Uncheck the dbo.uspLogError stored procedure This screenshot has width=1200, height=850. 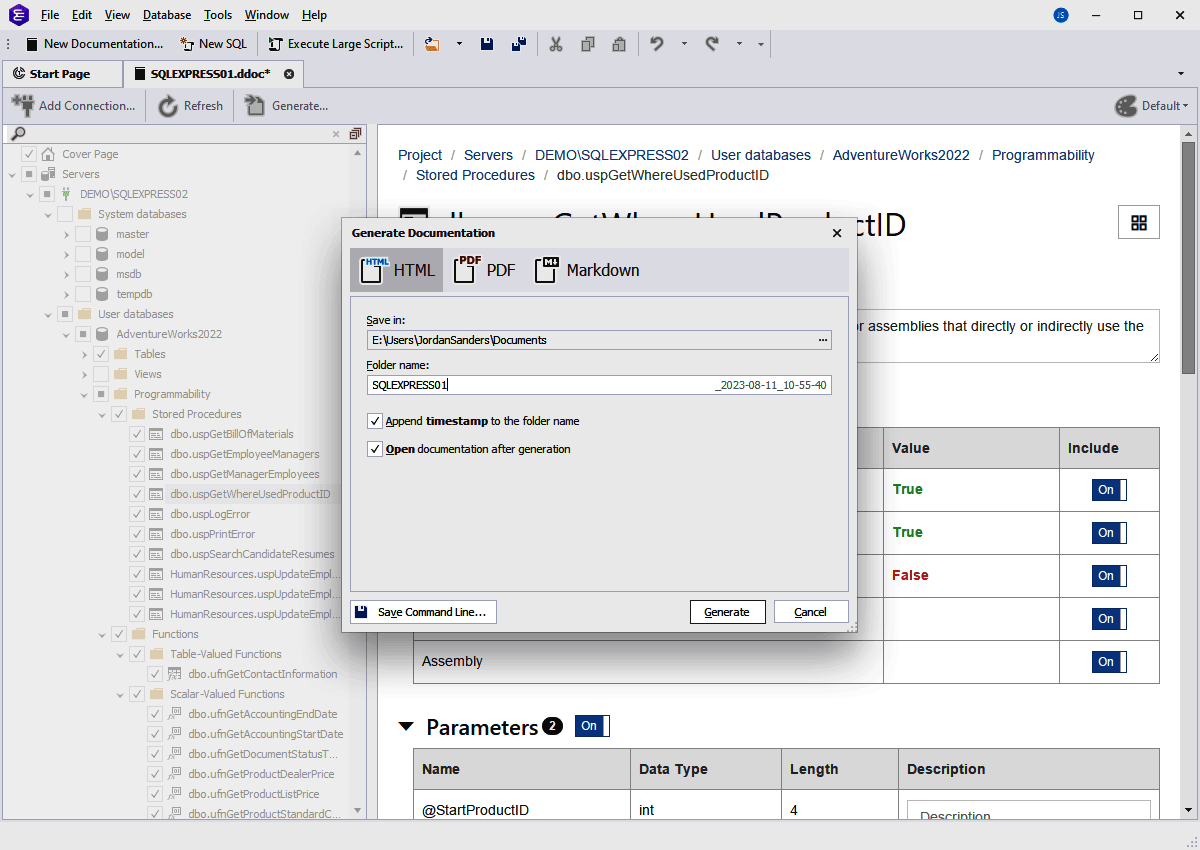pyautogui.click(x=135, y=514)
